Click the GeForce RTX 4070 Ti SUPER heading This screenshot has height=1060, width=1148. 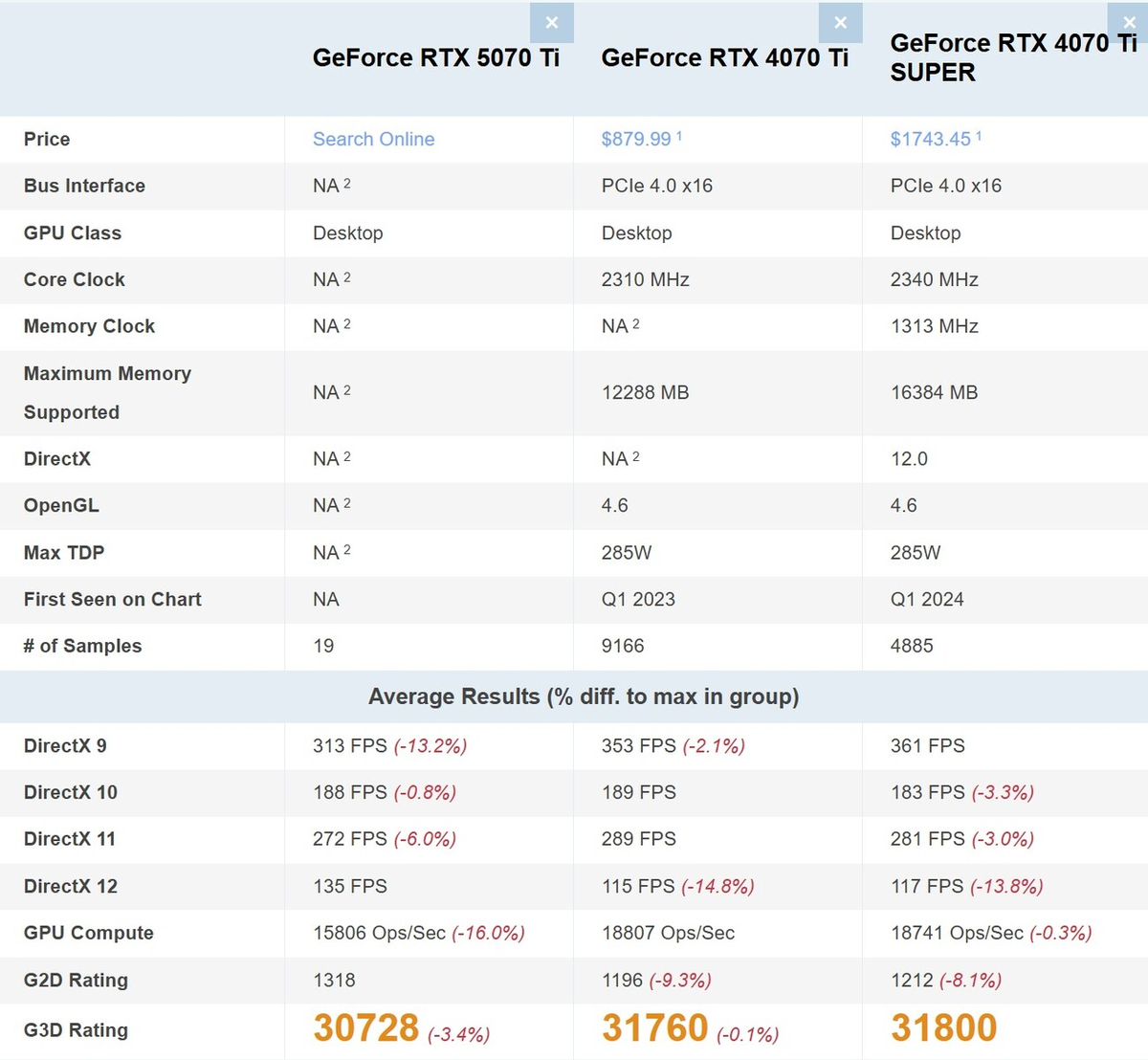[1013, 57]
